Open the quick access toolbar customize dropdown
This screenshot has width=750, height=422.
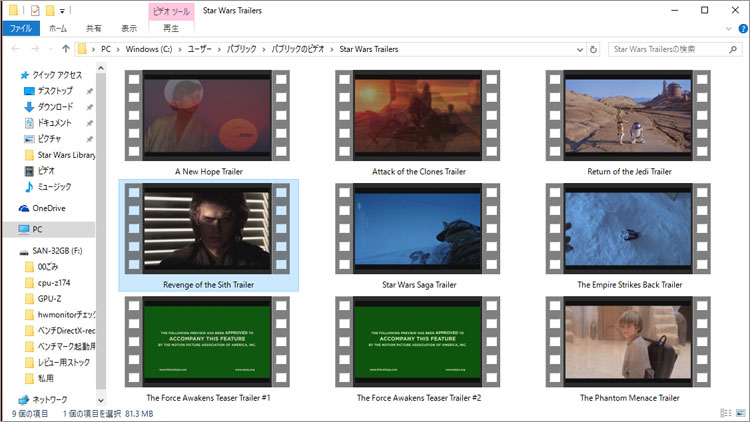pyautogui.click(x=62, y=10)
